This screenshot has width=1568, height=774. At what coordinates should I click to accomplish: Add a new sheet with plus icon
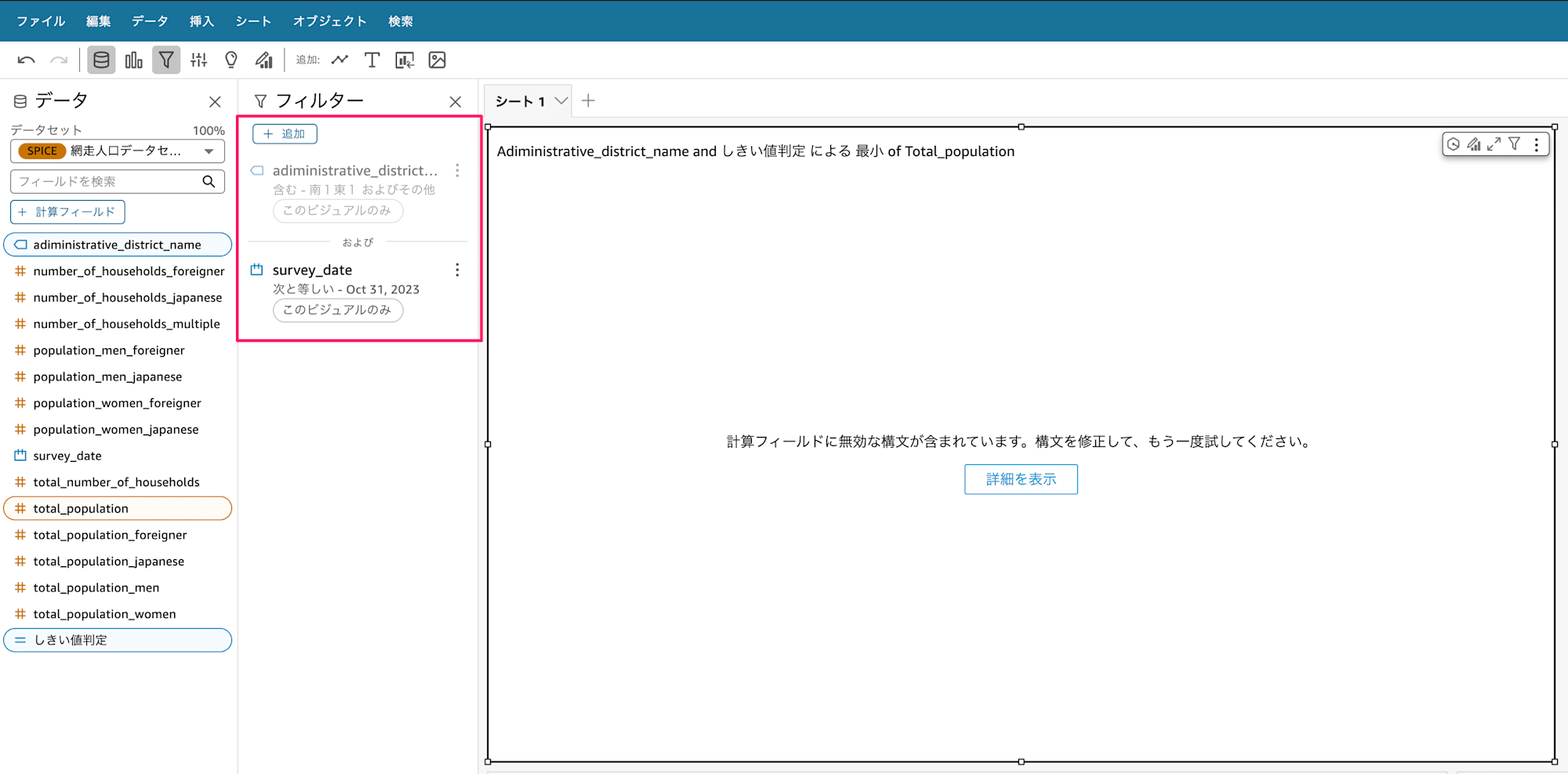tap(589, 100)
